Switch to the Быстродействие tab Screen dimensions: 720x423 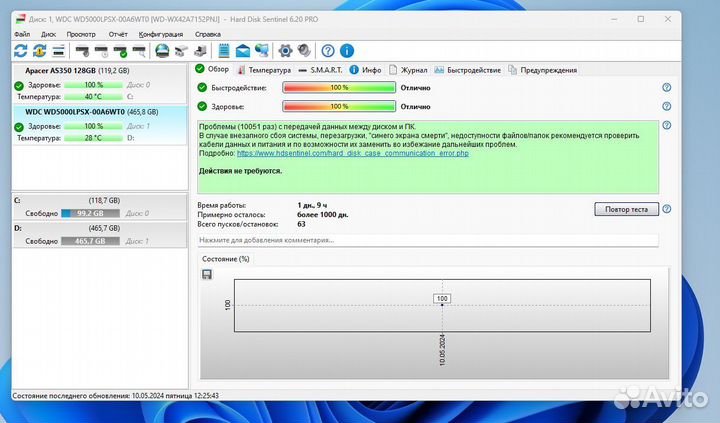click(467, 70)
